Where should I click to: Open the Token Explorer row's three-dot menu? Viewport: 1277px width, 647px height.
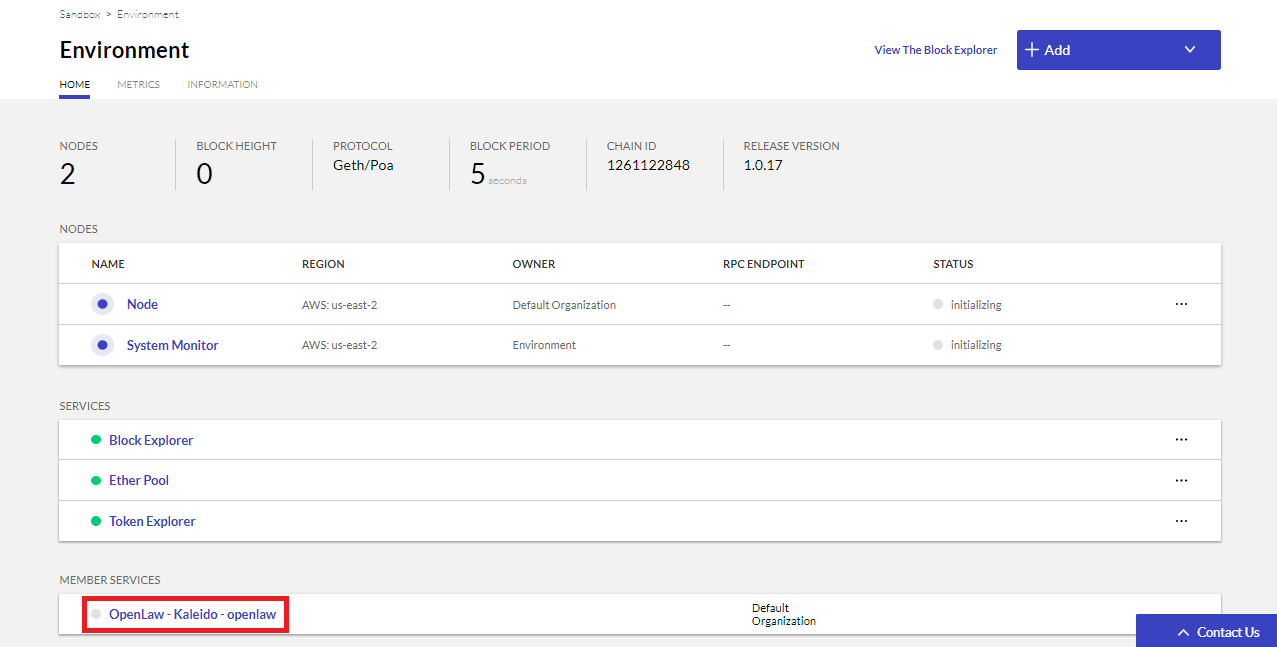coord(1181,521)
